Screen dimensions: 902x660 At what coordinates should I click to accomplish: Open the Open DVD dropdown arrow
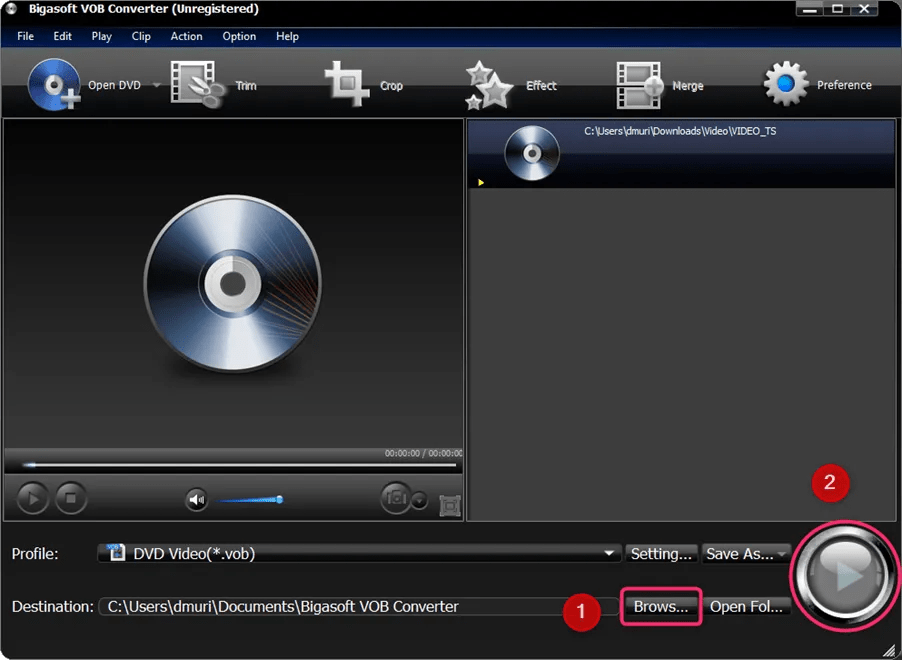click(156, 85)
